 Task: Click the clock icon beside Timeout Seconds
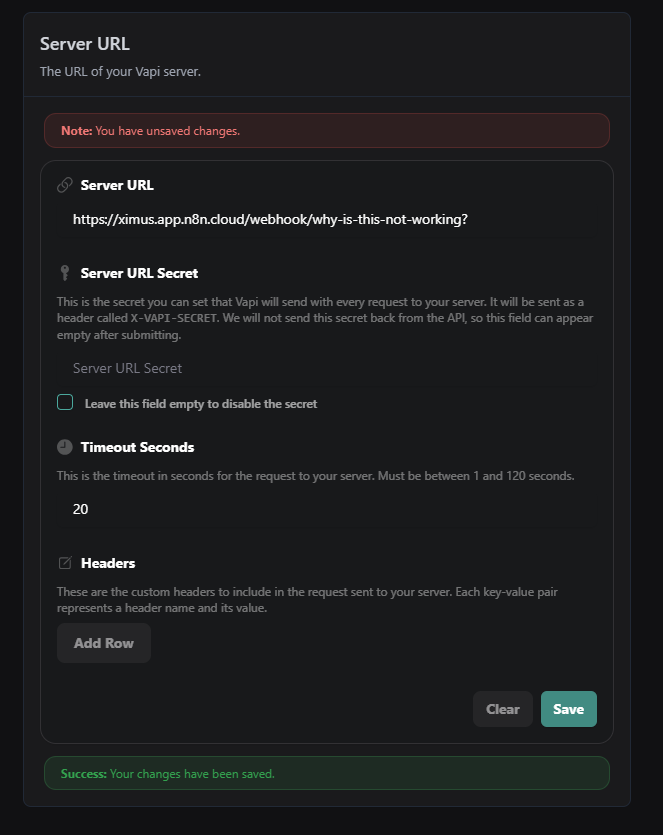click(65, 446)
